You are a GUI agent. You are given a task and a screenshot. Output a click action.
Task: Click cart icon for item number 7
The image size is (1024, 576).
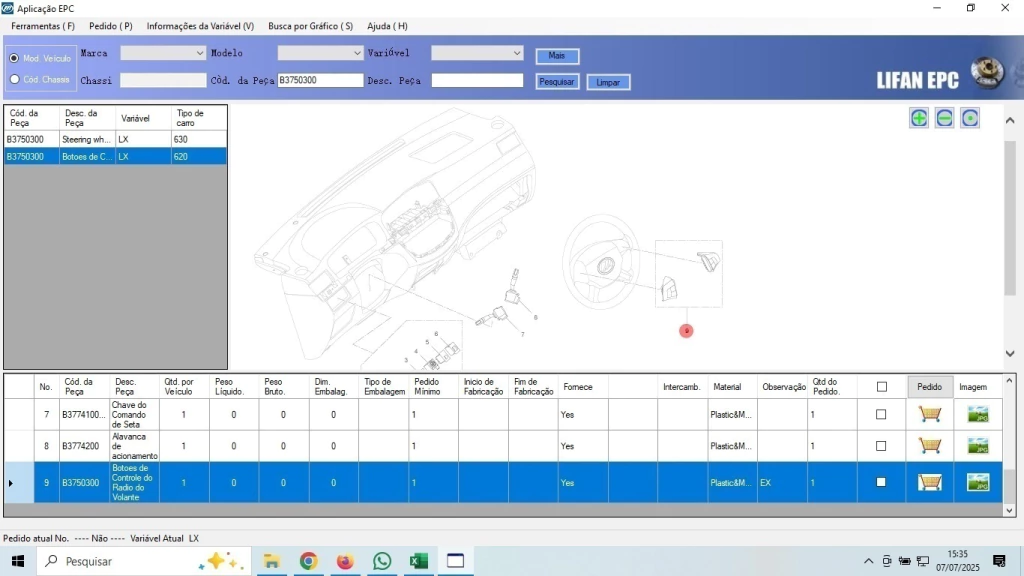[x=930, y=414]
